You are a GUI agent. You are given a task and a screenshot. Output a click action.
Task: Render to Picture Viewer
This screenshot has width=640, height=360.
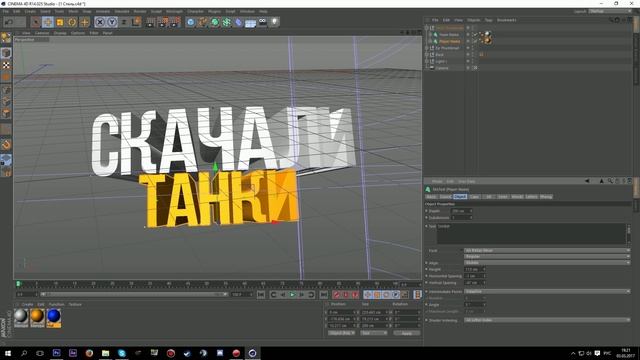click(163, 22)
